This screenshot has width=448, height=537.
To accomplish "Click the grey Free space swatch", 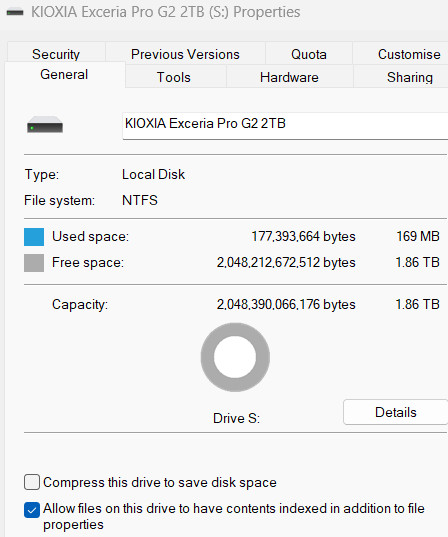I will [x=34, y=263].
